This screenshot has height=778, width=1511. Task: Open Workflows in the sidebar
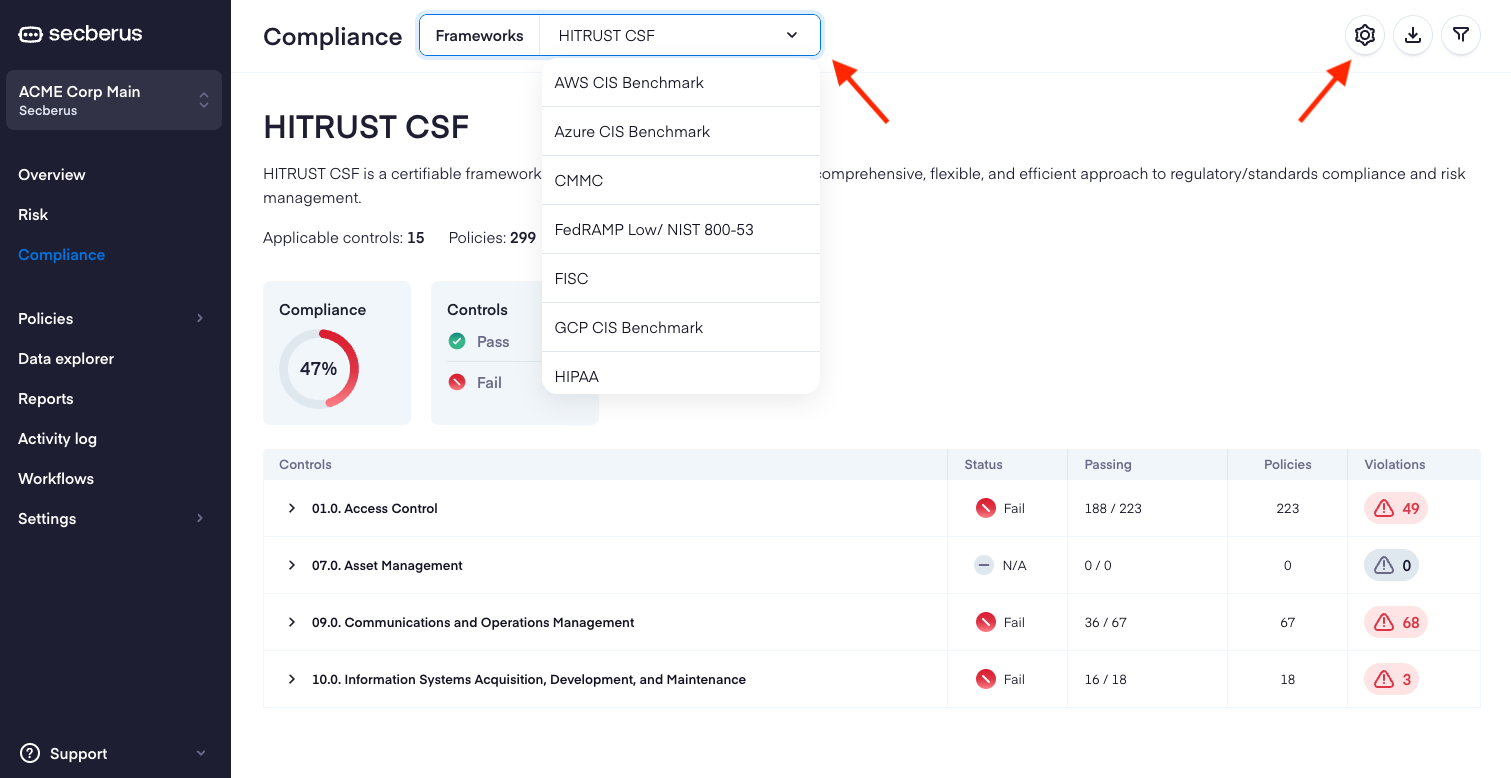click(x=56, y=478)
